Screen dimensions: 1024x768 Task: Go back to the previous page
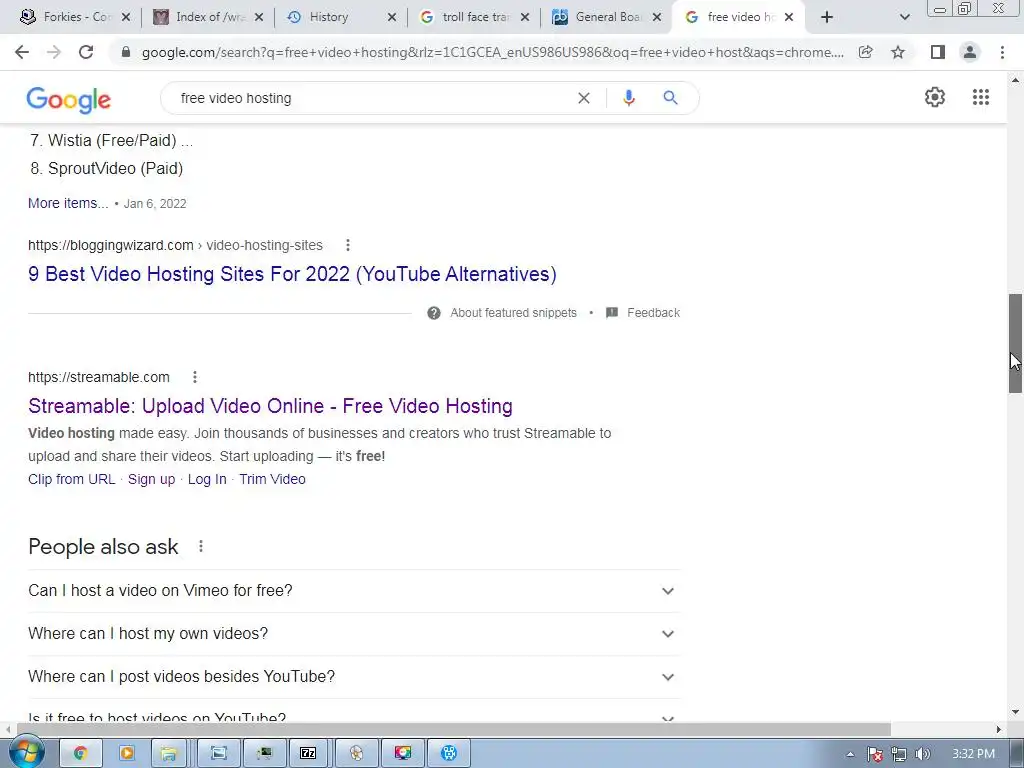22,52
